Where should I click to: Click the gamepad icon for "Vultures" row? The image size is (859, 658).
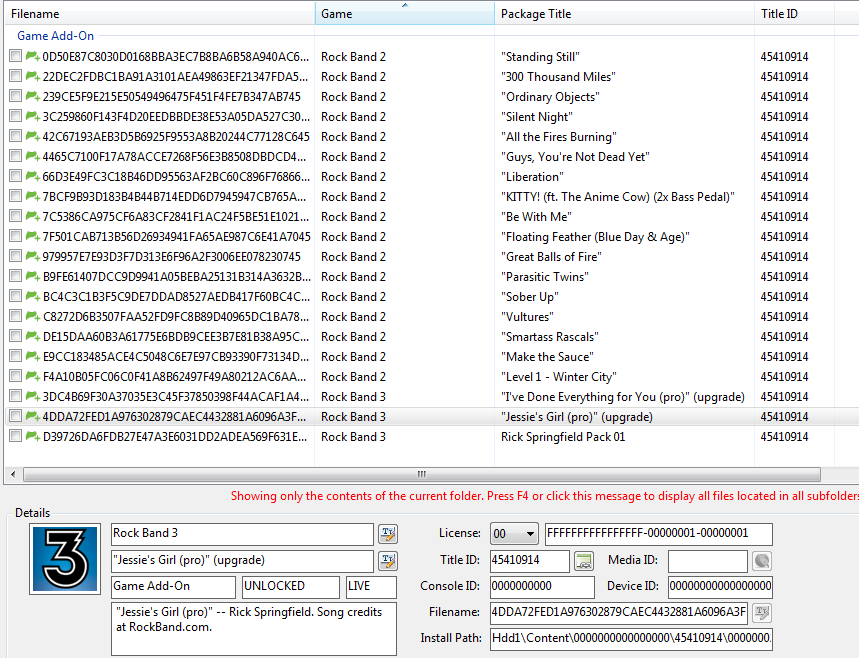click(x=32, y=317)
